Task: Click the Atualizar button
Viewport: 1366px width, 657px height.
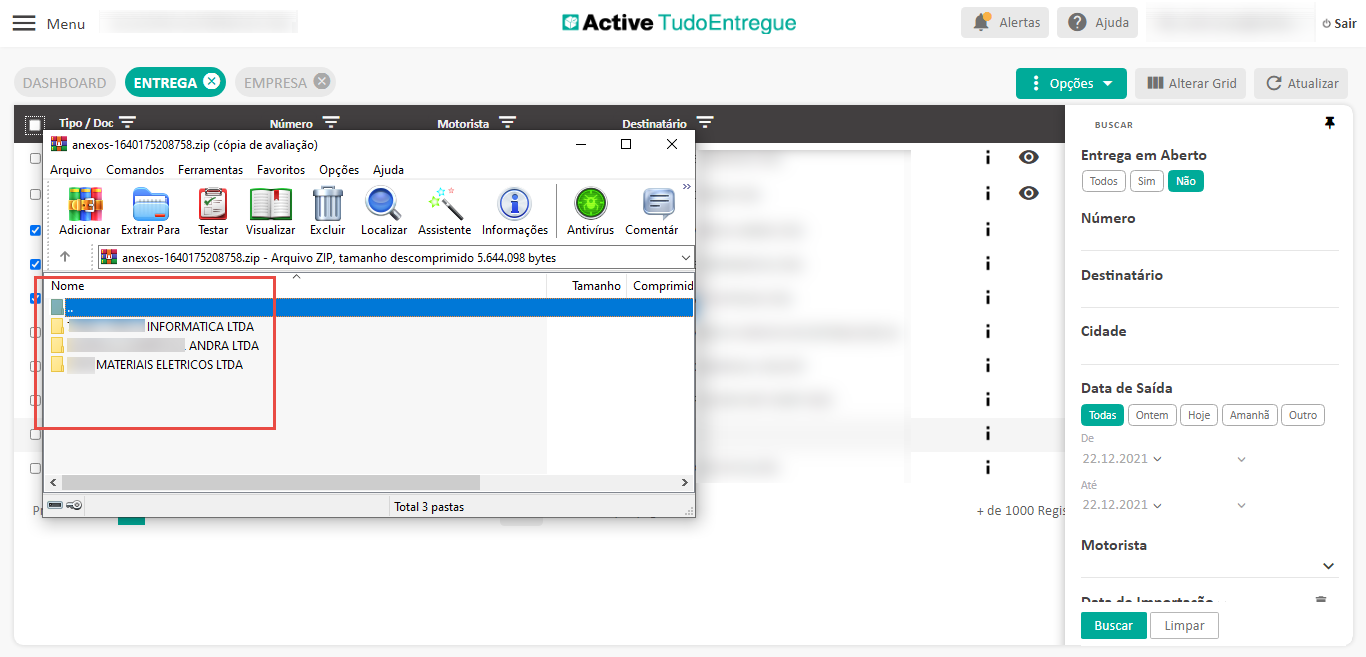Action: tap(1301, 84)
